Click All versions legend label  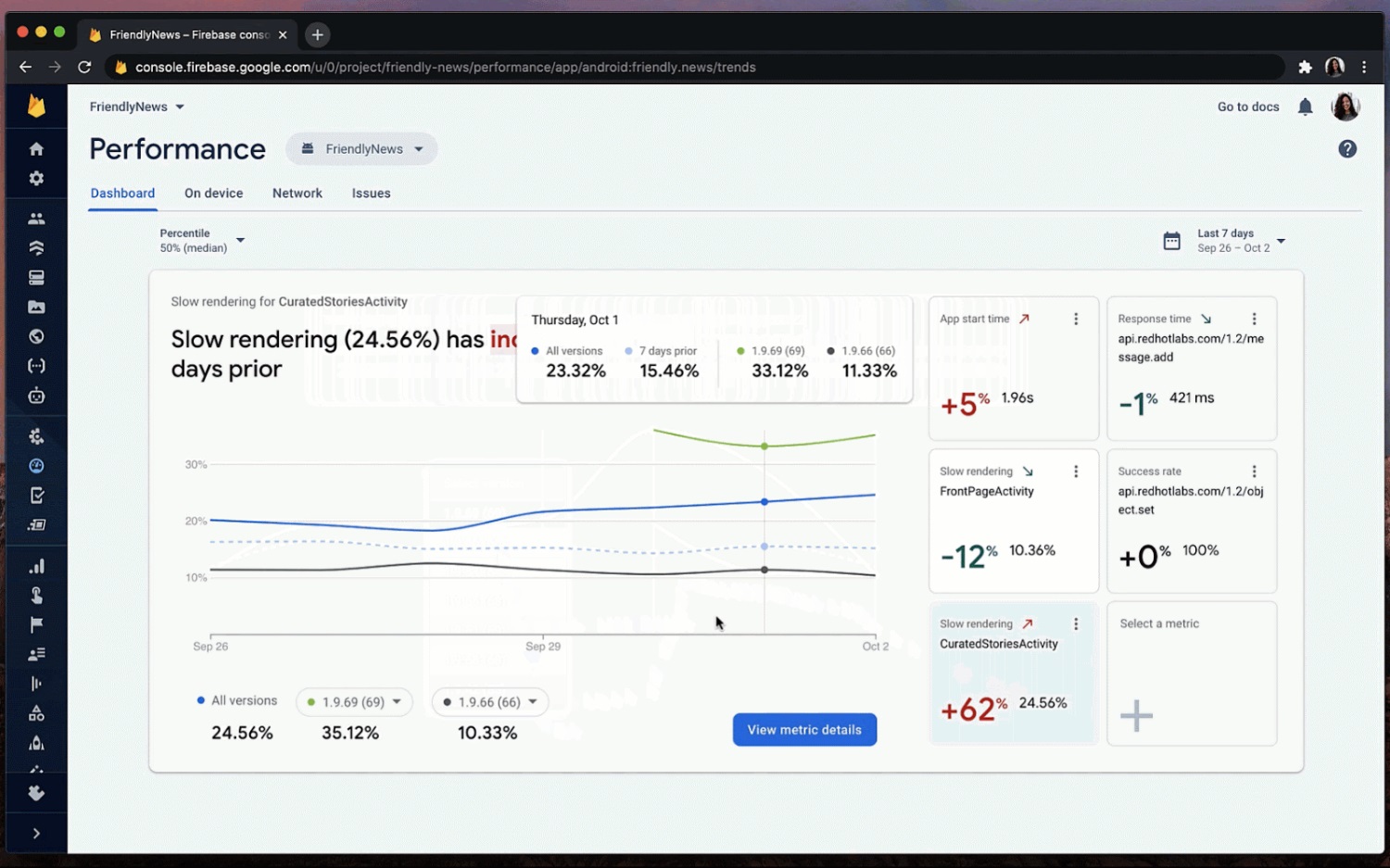coord(244,700)
